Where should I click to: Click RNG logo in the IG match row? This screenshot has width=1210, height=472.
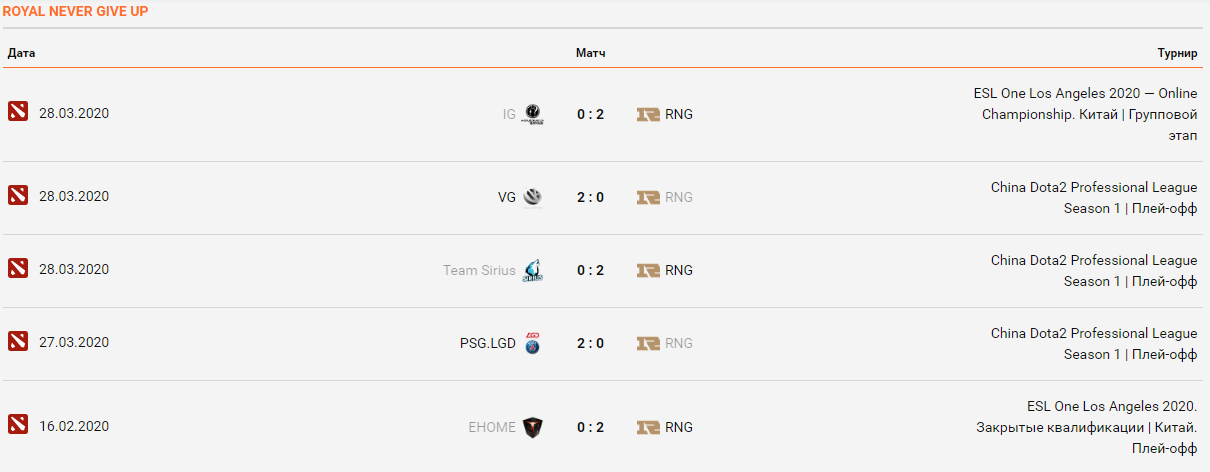pyautogui.click(x=648, y=114)
